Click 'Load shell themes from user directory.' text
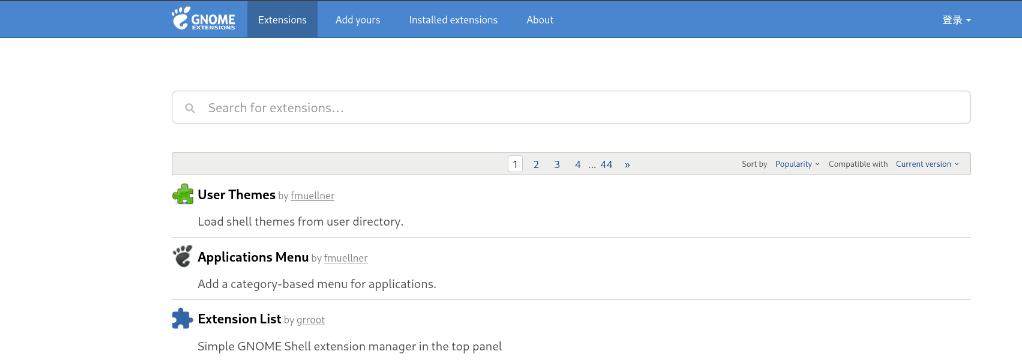The height and width of the screenshot is (361, 1022). click(300, 222)
